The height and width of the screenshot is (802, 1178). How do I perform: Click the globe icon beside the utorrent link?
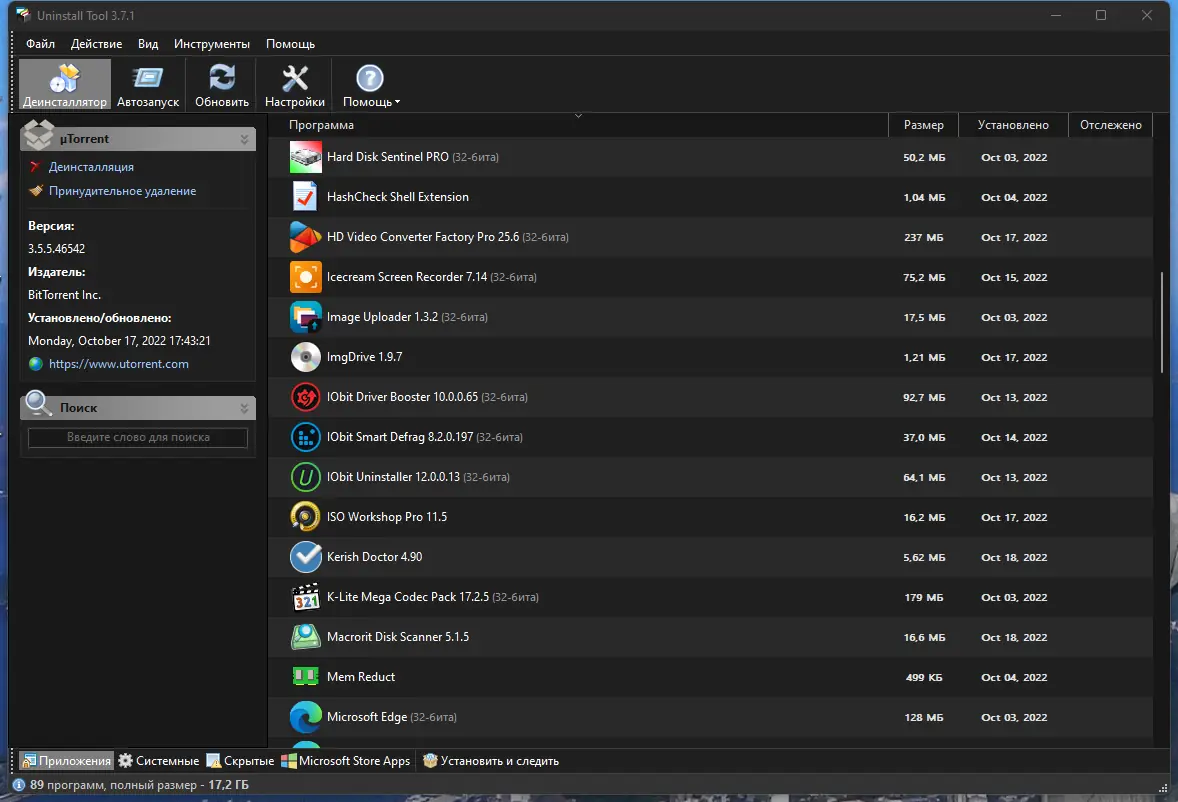pos(35,364)
